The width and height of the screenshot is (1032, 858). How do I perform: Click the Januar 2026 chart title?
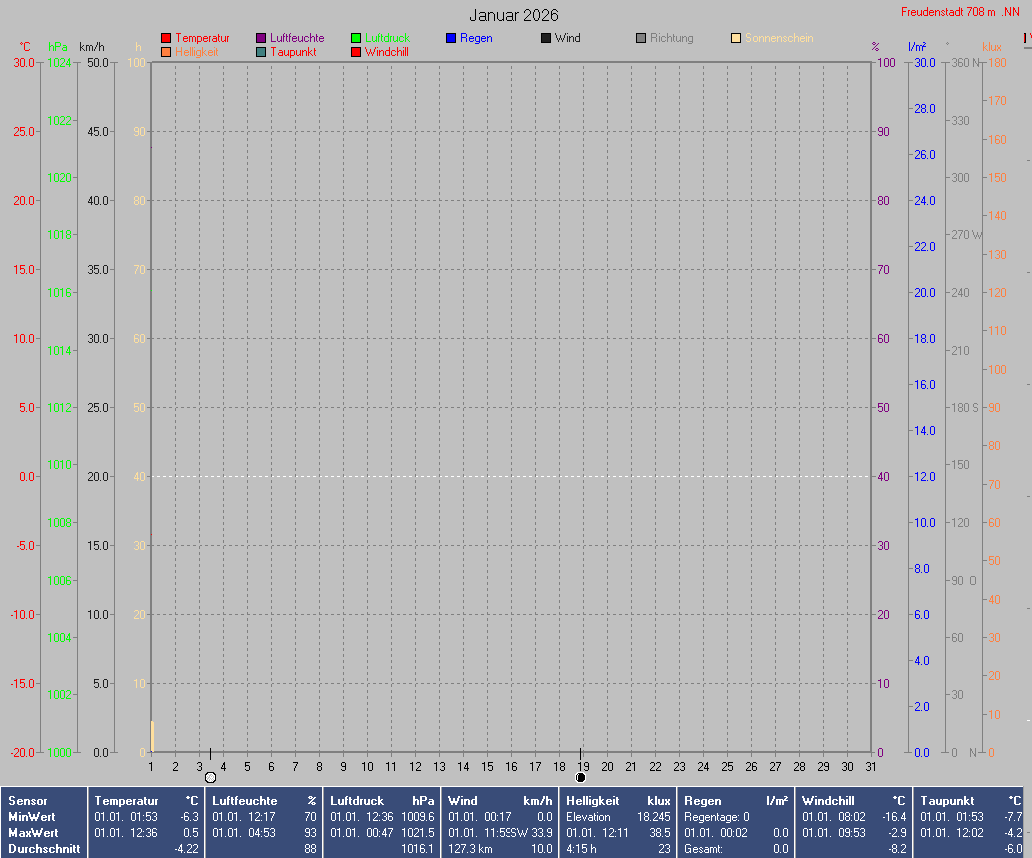pyautogui.click(x=514, y=15)
